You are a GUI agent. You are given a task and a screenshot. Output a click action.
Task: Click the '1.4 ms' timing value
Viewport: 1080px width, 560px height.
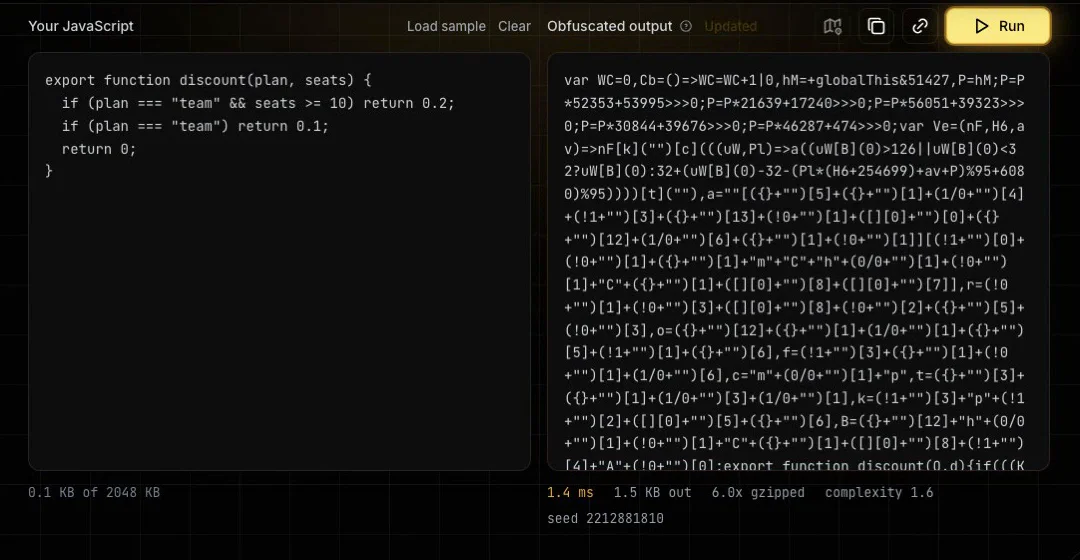[570, 492]
